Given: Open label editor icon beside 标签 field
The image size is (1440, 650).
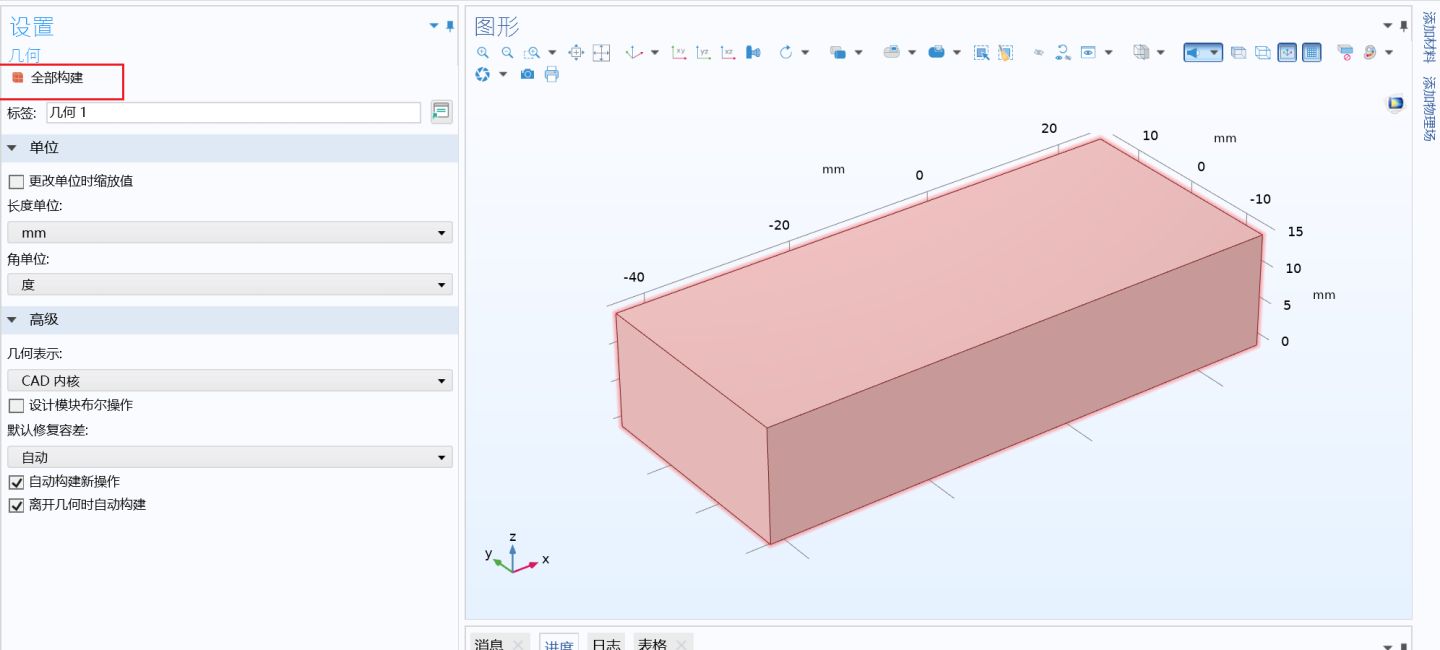Looking at the screenshot, I should pos(441,112).
